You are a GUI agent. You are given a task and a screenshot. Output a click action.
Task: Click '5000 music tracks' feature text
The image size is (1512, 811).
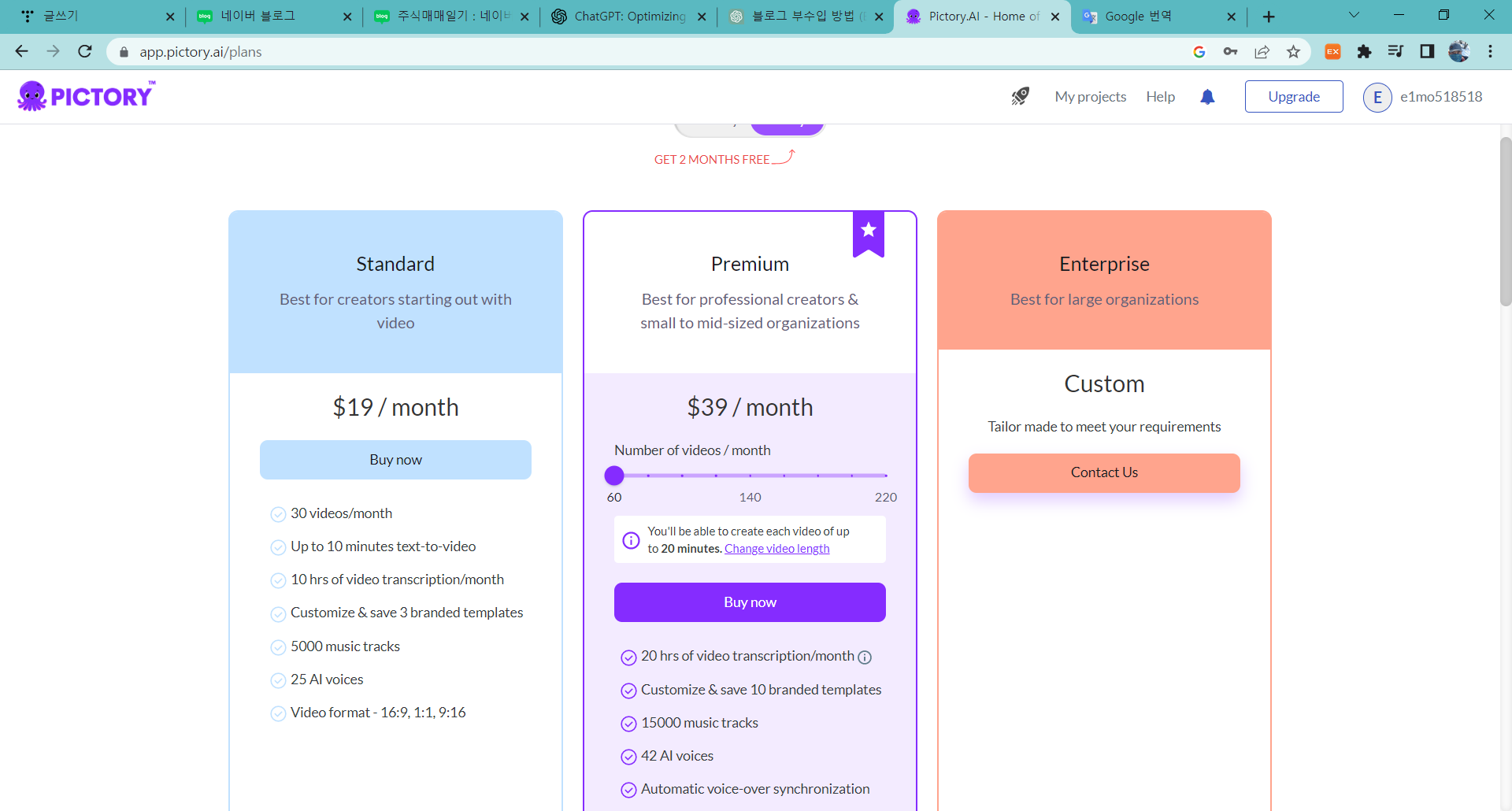point(345,646)
